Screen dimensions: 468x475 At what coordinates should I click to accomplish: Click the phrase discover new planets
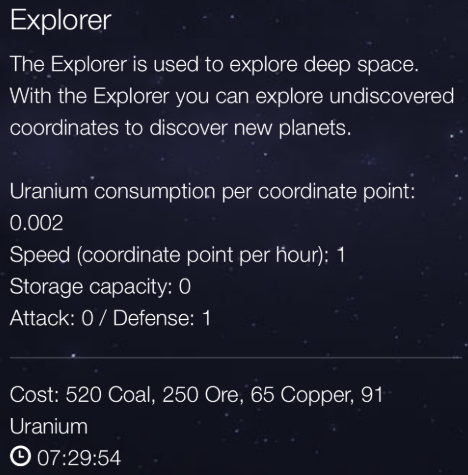(250, 128)
